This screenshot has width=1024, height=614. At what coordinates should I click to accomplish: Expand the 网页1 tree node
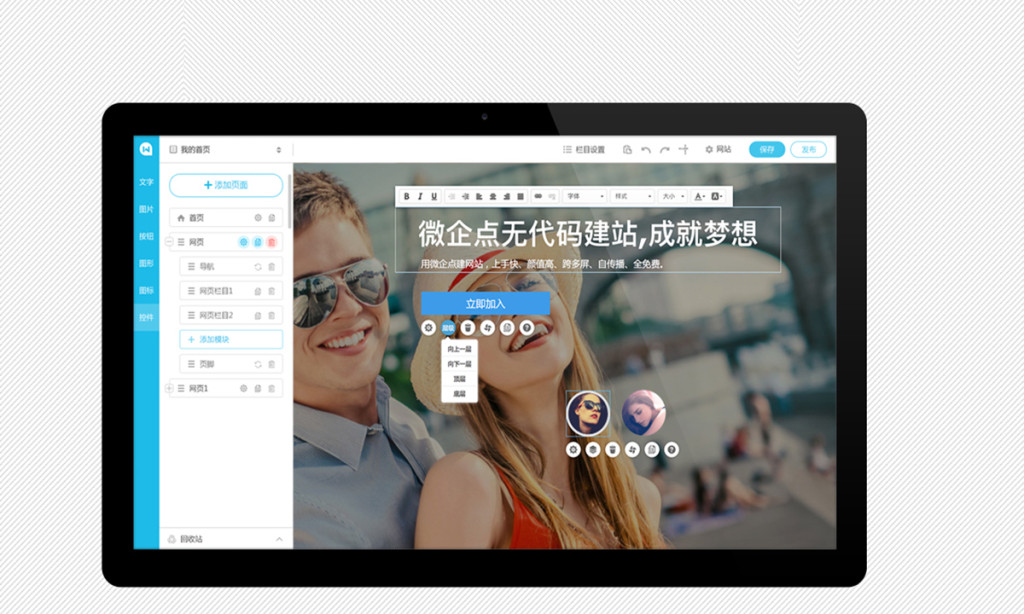pyautogui.click(x=169, y=388)
